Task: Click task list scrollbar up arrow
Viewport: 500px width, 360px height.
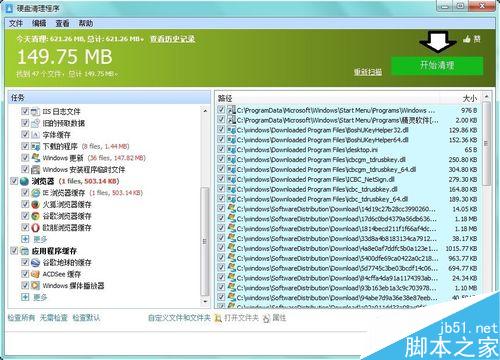Action: pos(205,111)
